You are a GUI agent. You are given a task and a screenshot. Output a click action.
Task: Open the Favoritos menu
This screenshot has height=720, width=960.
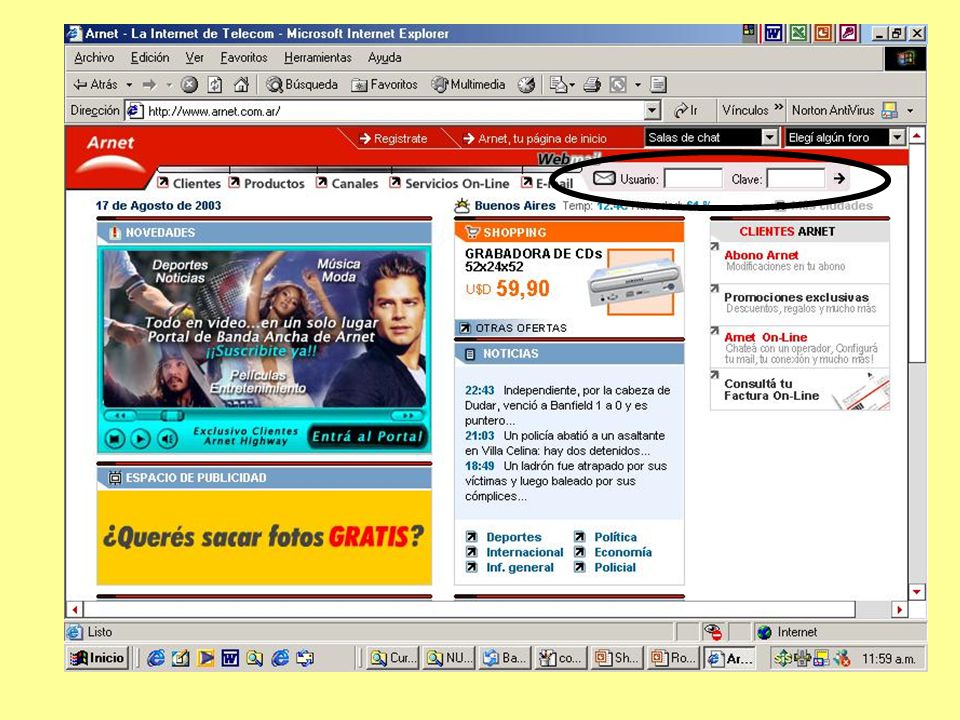click(x=244, y=58)
